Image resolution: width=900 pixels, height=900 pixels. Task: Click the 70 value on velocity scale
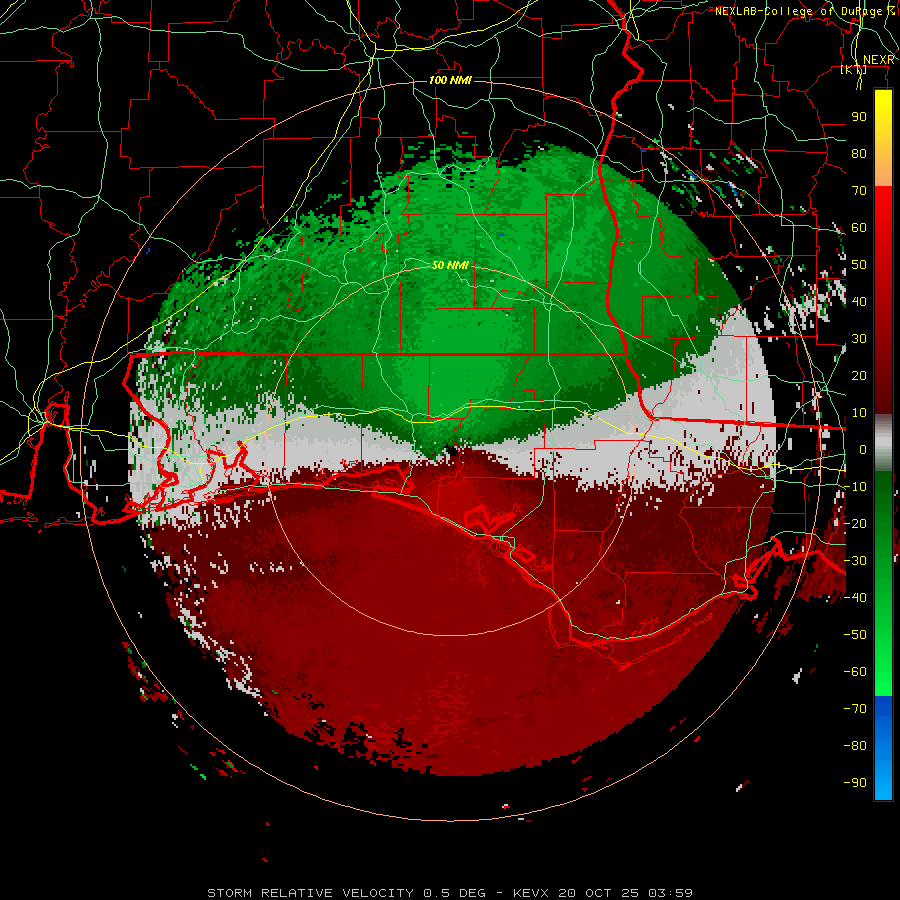click(x=859, y=191)
